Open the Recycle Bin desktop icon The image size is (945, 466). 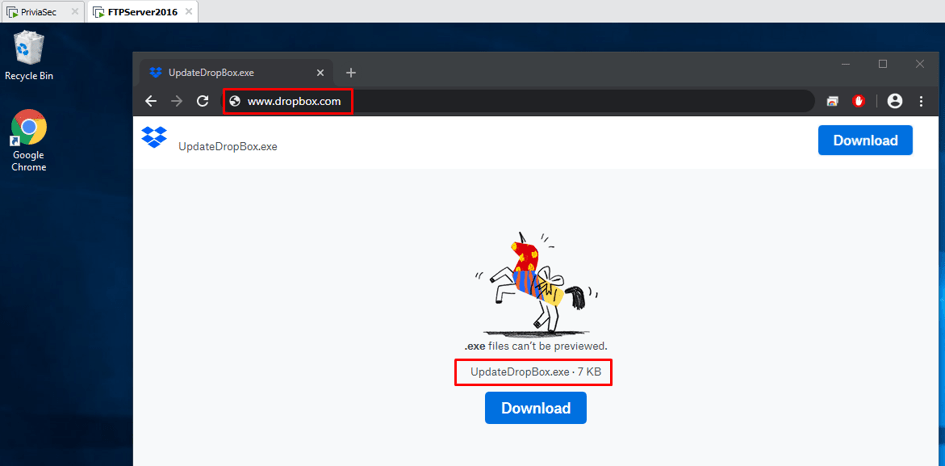point(28,55)
